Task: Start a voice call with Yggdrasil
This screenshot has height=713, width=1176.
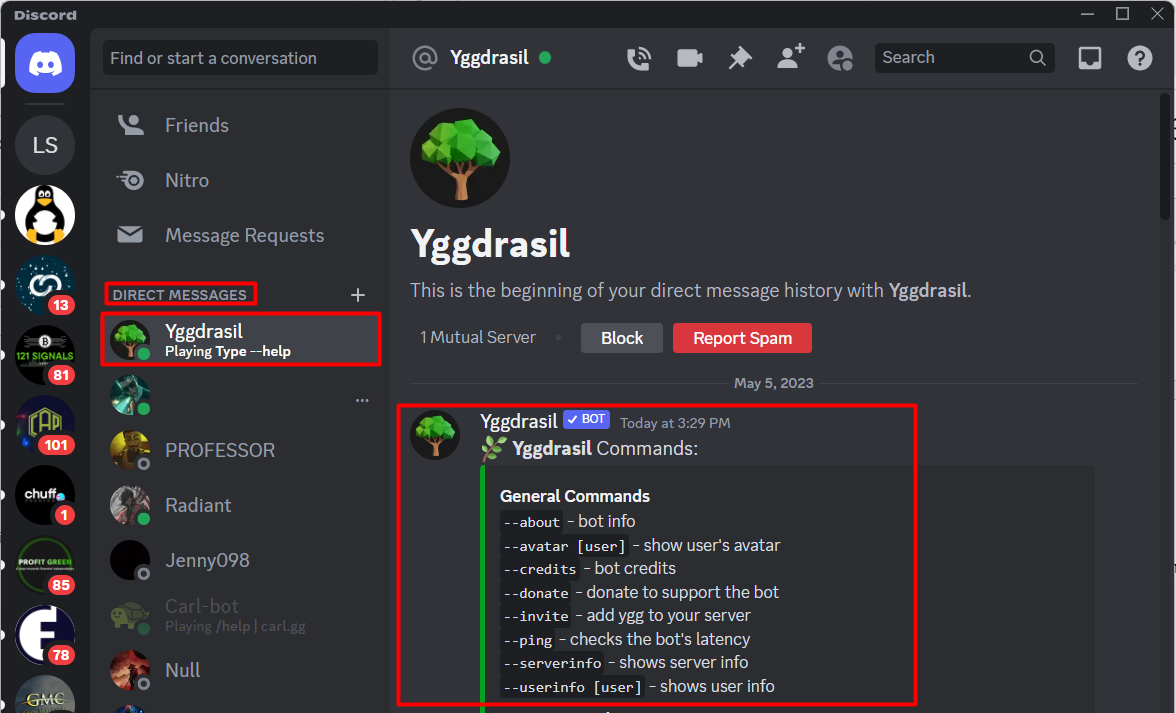Action: [x=638, y=58]
